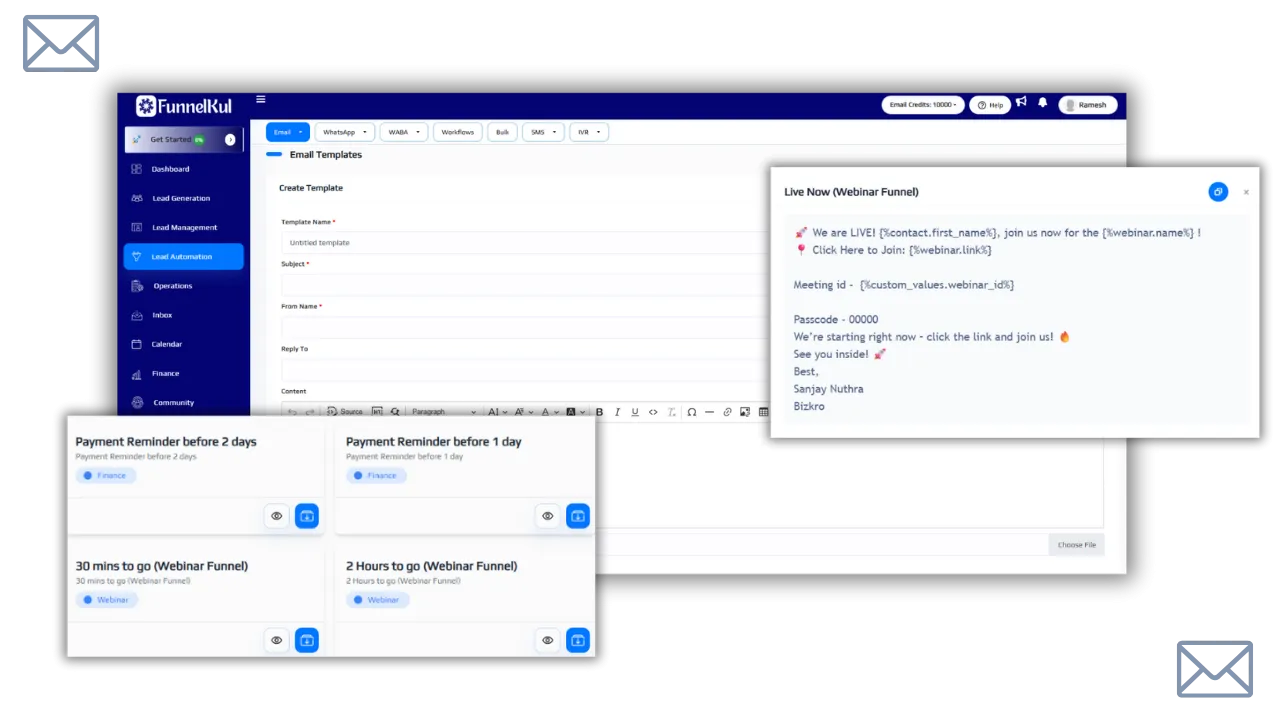Preview Payment Reminder before 2 days template
This screenshot has height=720, width=1280.
277,516
